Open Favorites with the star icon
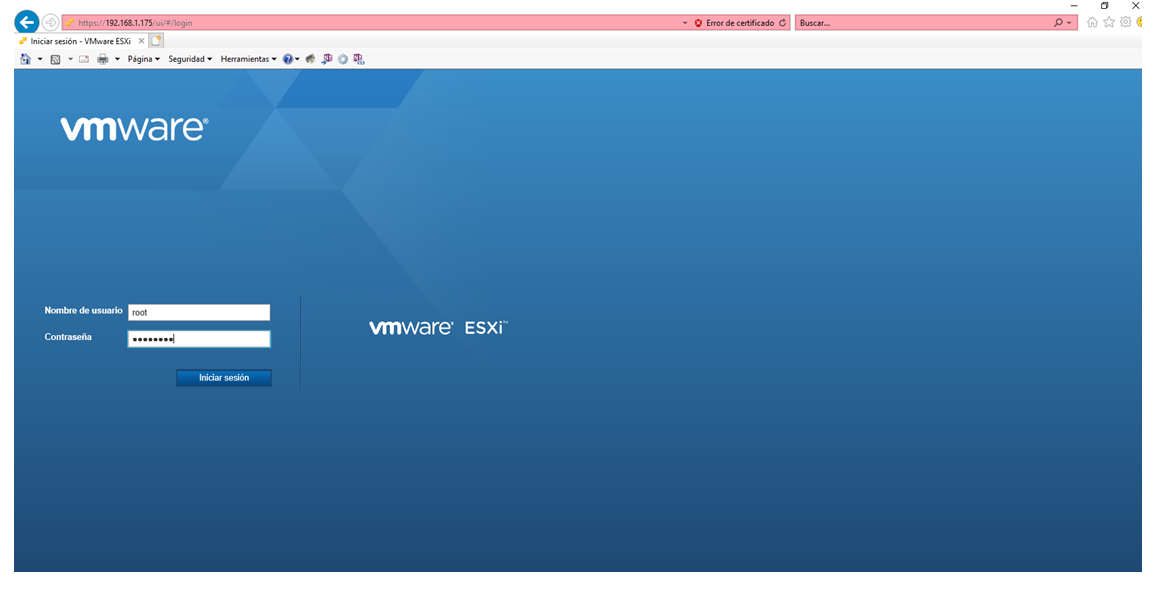Screen dimensions: 1159x591 [1109, 22]
